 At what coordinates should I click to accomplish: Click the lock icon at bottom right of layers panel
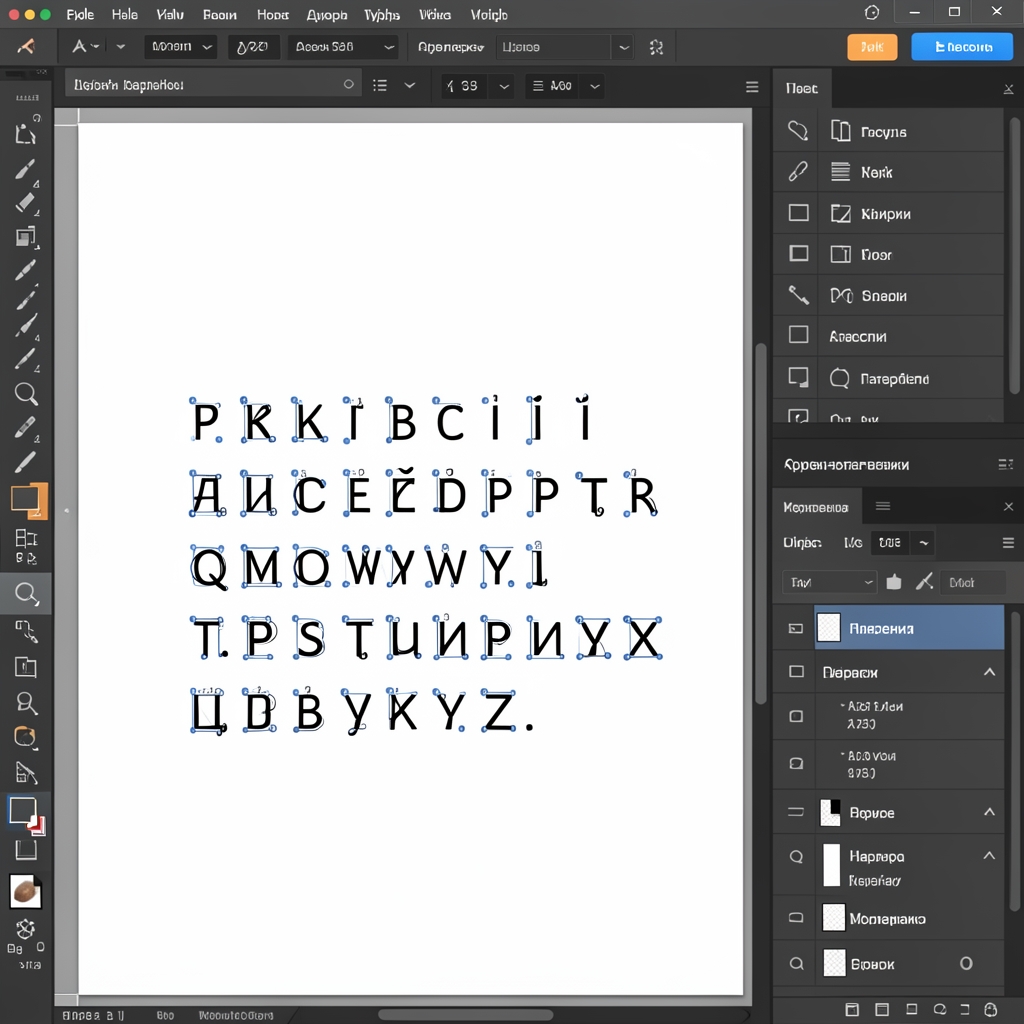990,1009
